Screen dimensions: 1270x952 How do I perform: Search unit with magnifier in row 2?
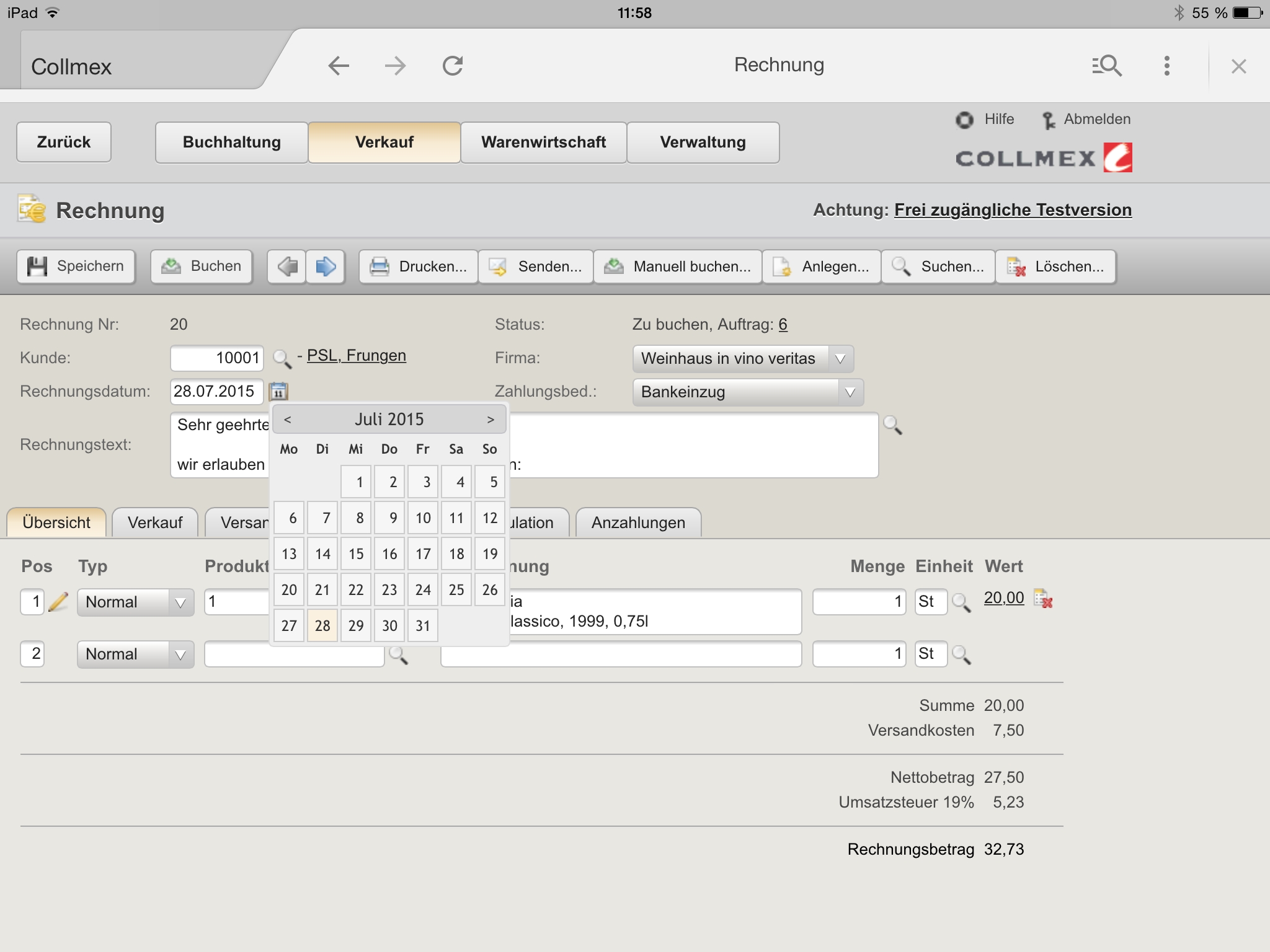click(961, 654)
